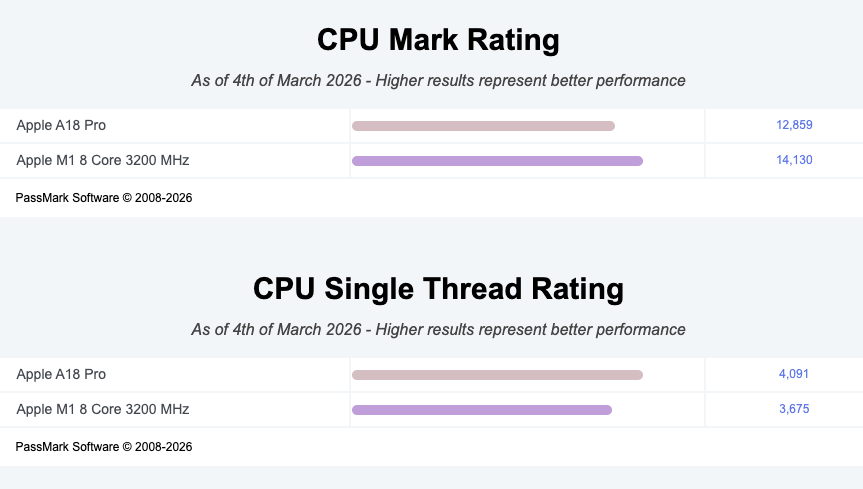863x489 pixels.
Task: Click the A18 Pro pink bar in CPU Mark chart
Action: point(483,126)
